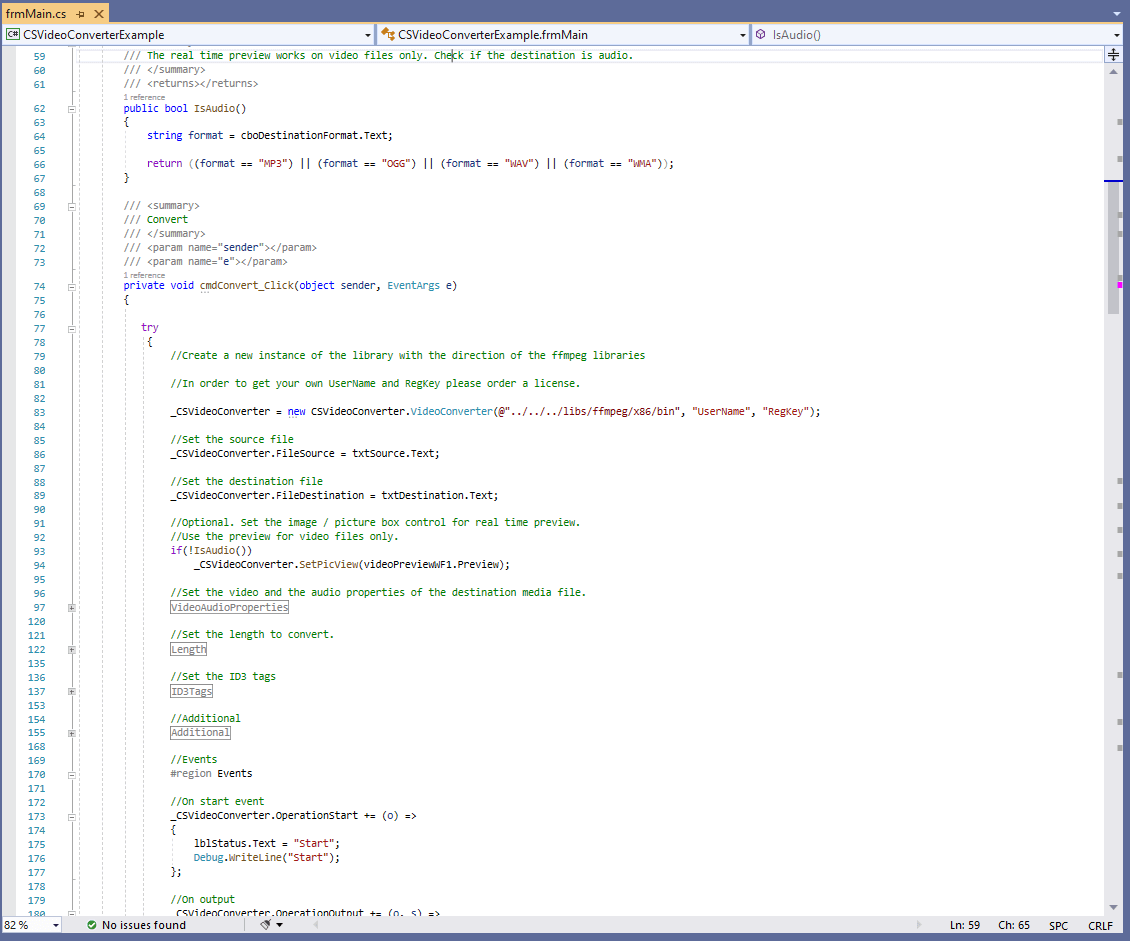Viewport: 1130px width, 941px height.
Task: Open the '1 reference' CodeLens above cmdConvert_Click
Action: [x=144, y=275]
